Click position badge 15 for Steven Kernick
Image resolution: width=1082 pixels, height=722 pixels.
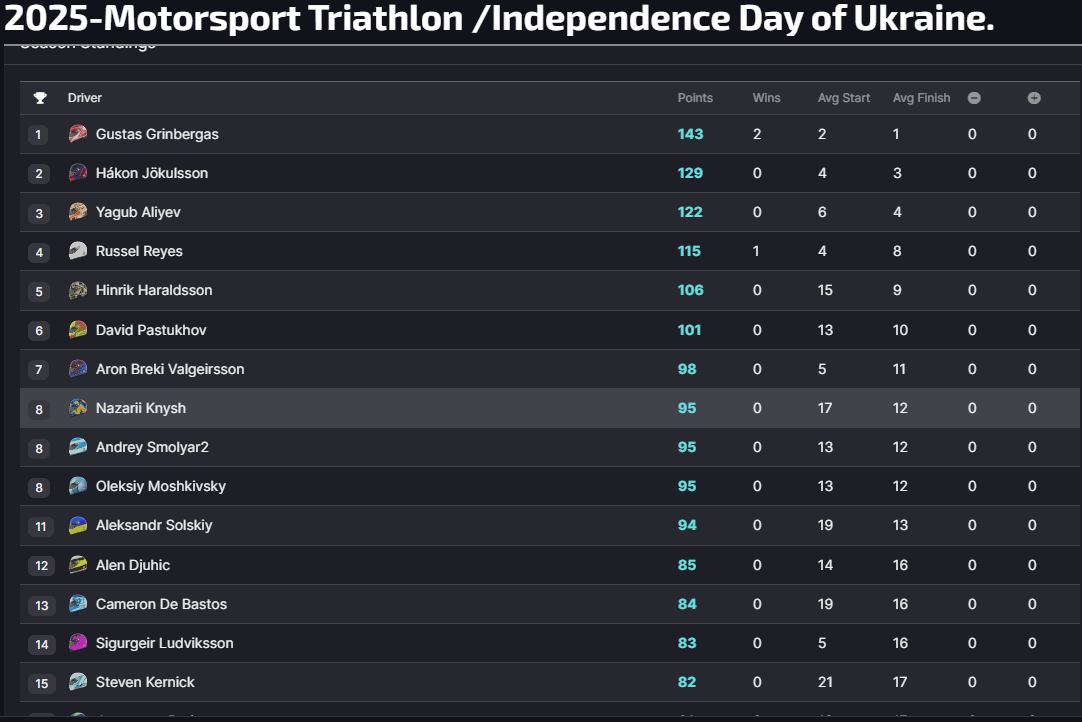pos(41,683)
